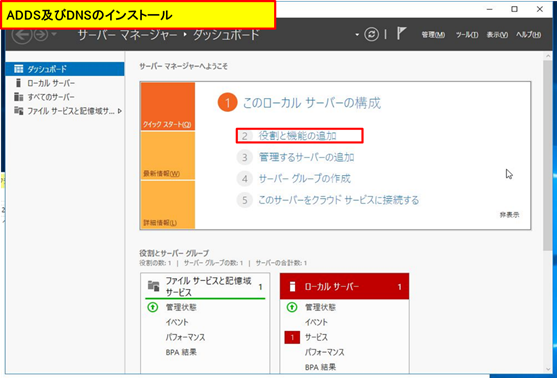
Task: Hide welcome tile via 非表示
Action: [x=509, y=215]
